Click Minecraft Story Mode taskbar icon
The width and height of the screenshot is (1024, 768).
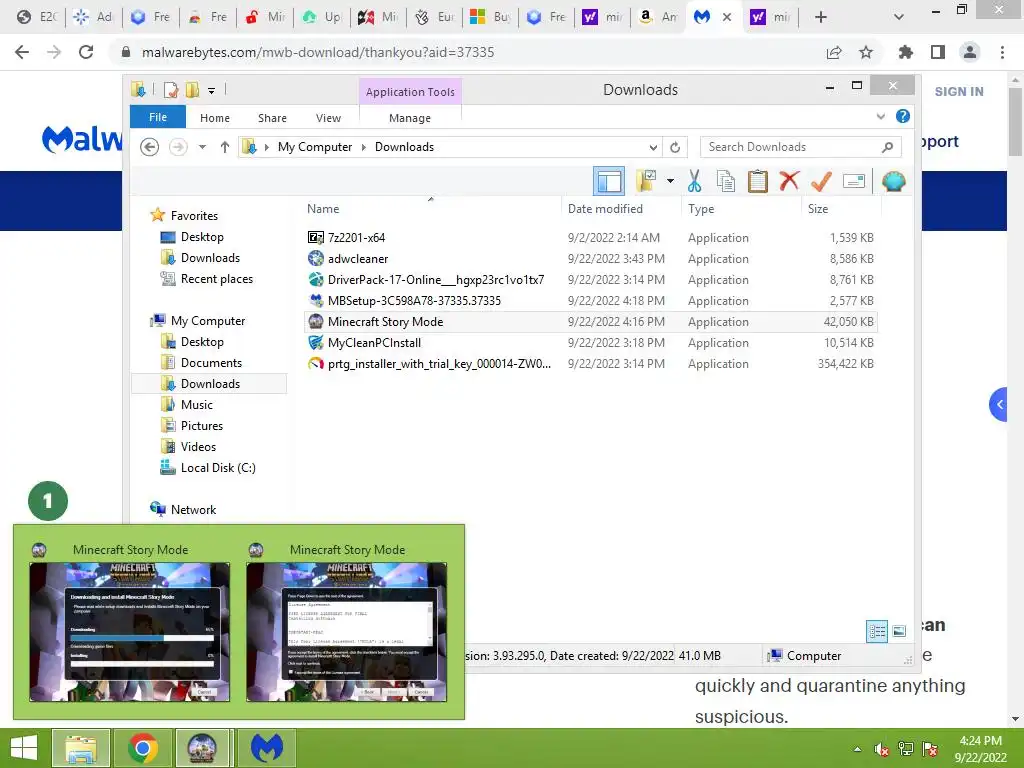202,748
